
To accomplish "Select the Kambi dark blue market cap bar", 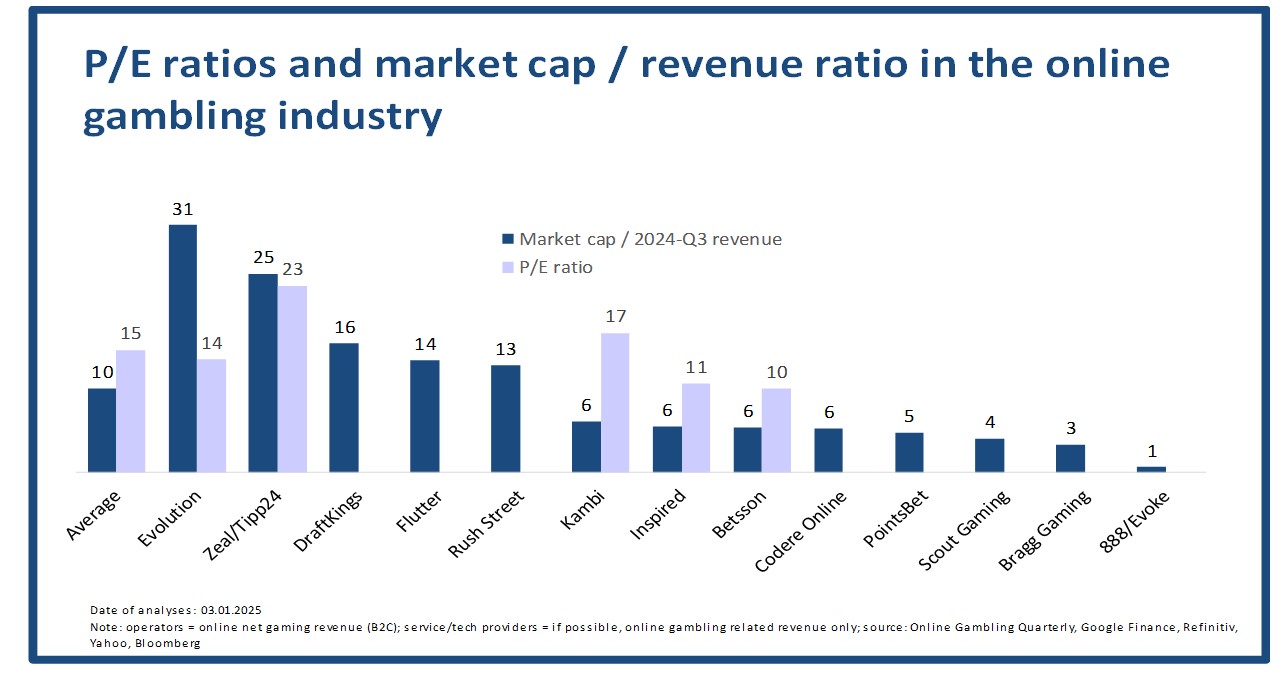I will pyautogui.click(x=586, y=446).
